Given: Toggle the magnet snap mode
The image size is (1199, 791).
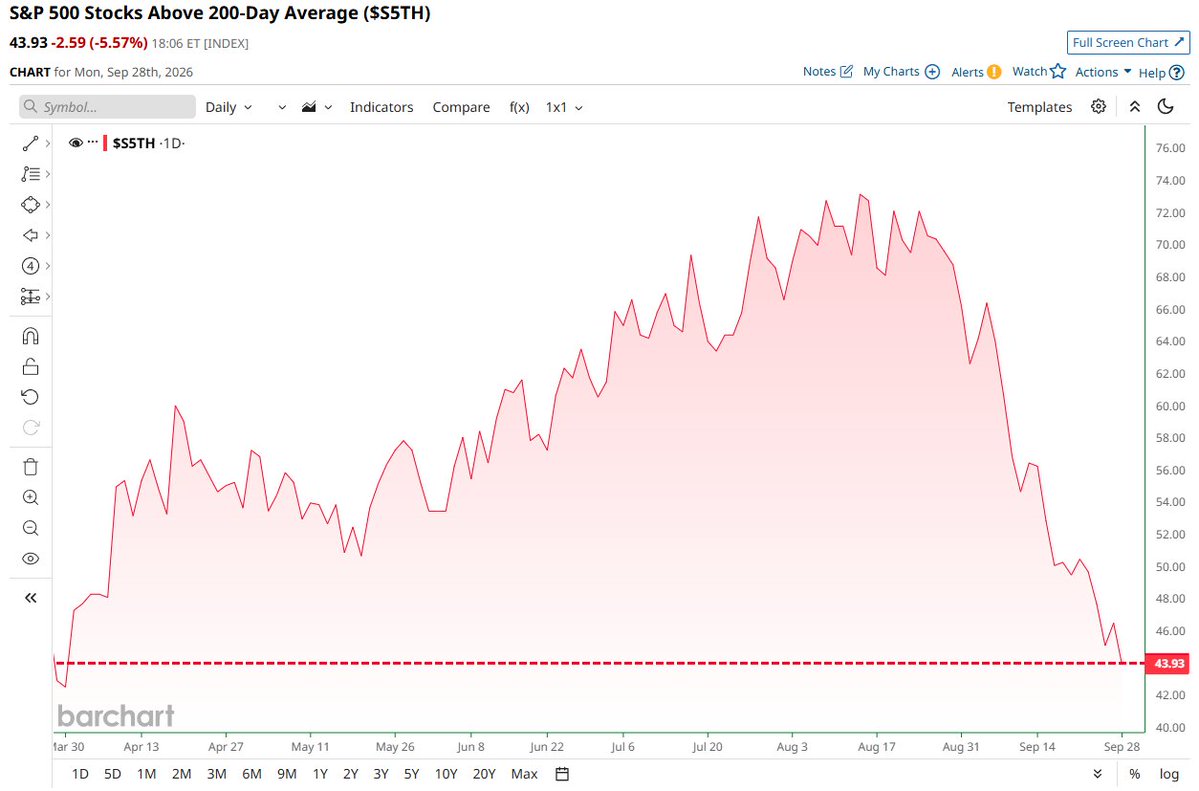Looking at the screenshot, I should pos(30,336).
